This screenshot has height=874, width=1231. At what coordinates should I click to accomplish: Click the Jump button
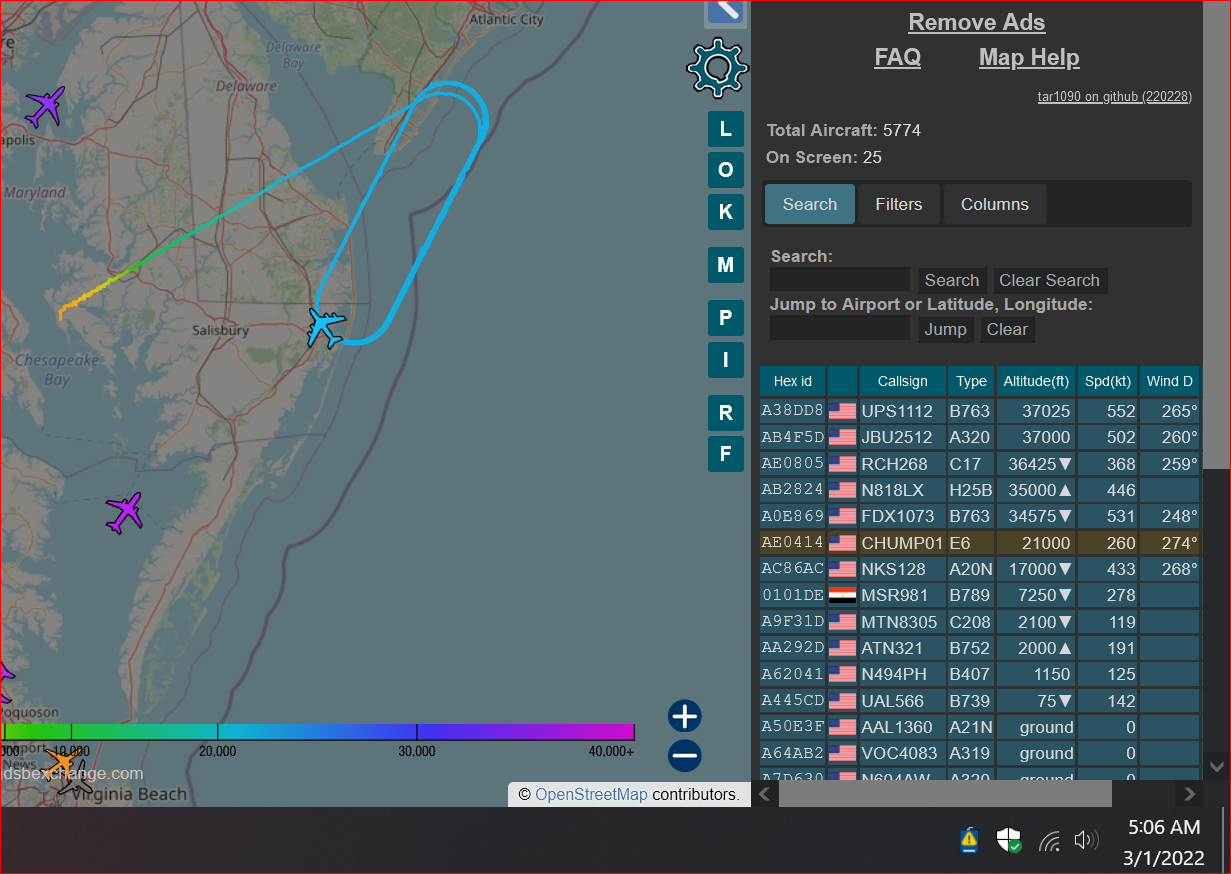[x=945, y=329]
